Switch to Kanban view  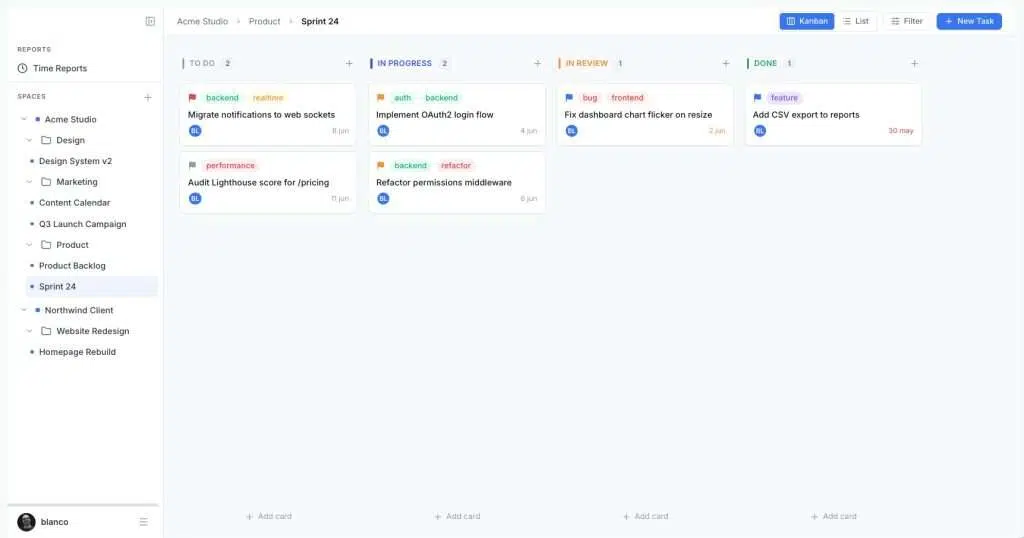(x=807, y=22)
